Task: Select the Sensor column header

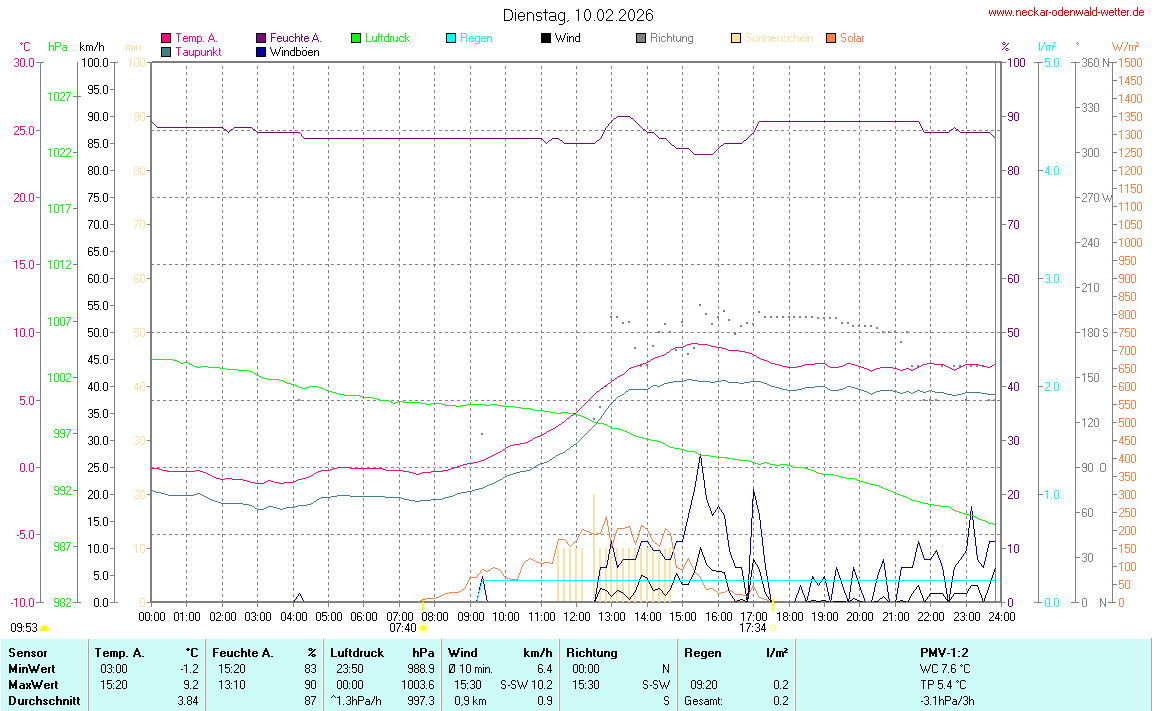Action: [x=28, y=652]
